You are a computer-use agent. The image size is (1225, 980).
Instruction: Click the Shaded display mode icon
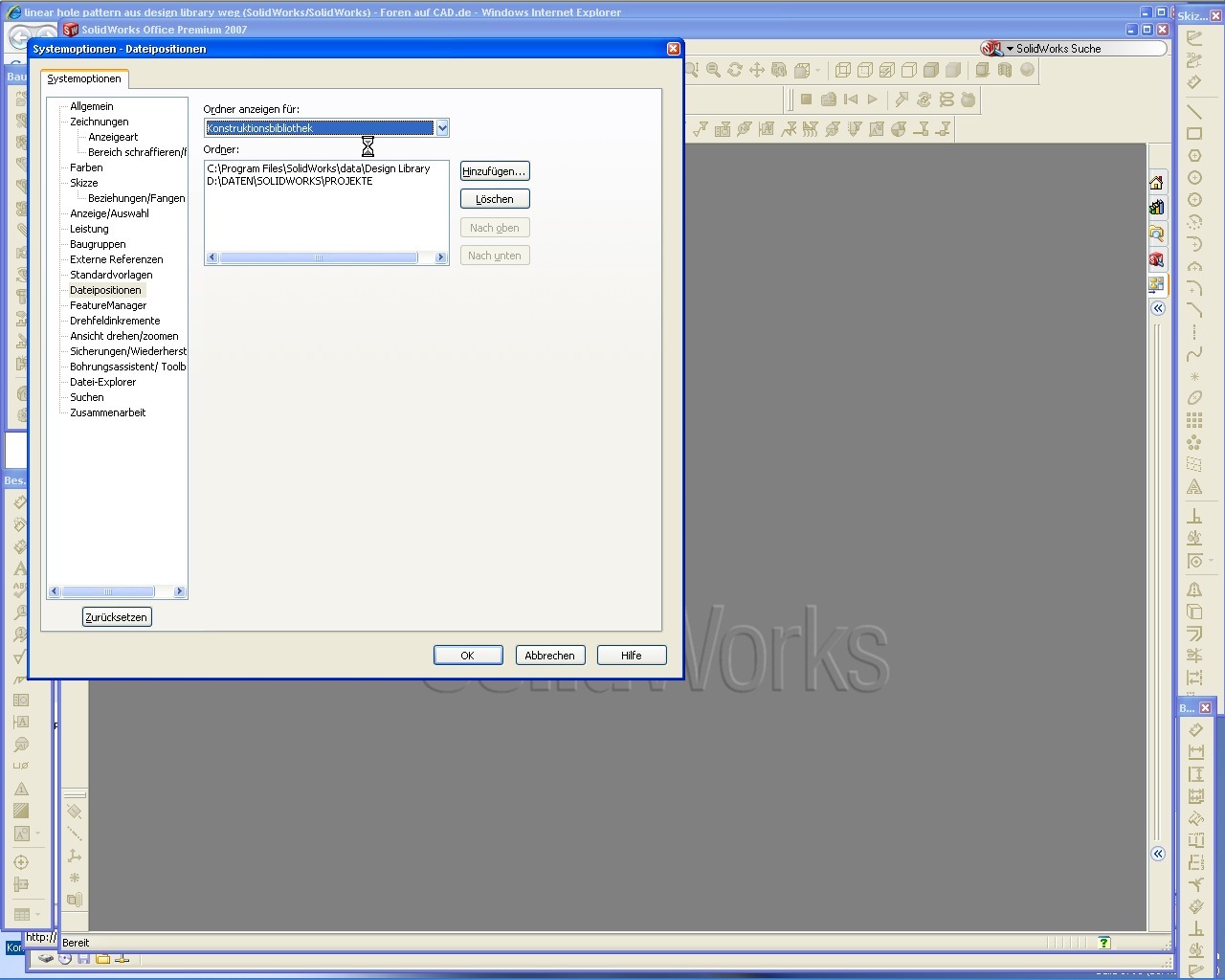tap(953, 70)
